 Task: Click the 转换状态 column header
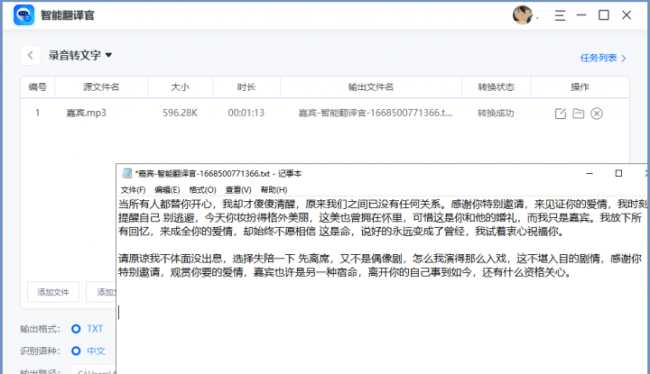click(x=496, y=87)
